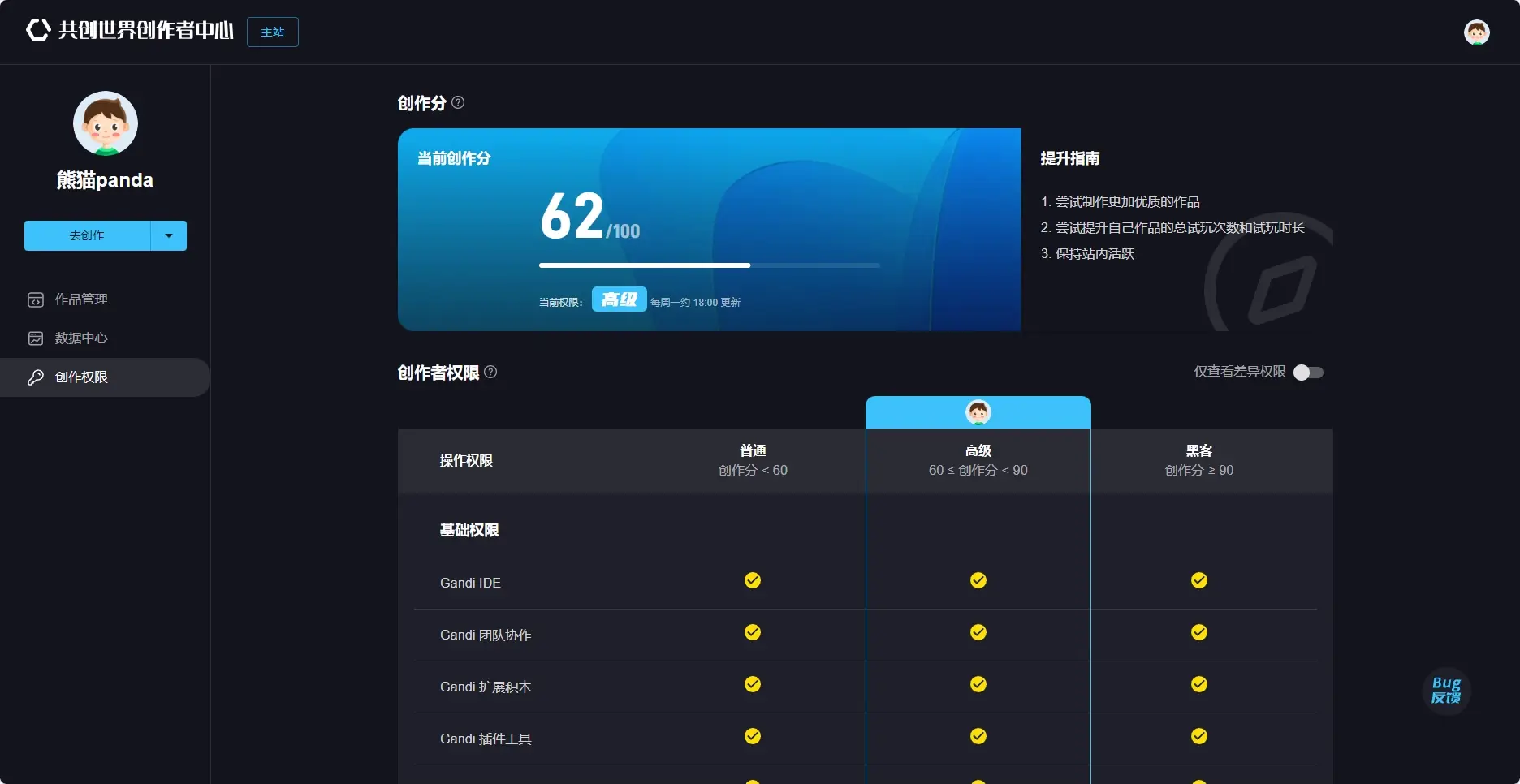Viewport: 1520px width, 784px height.
Task: Open the profile avatar menu in header
Action: click(x=1476, y=32)
